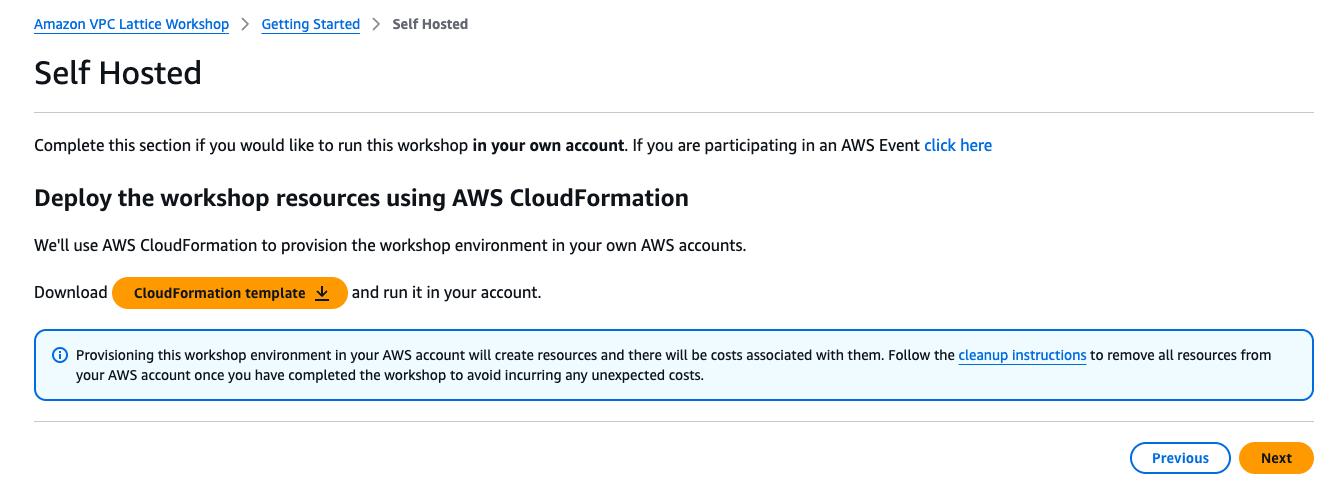This screenshot has height=496, width=1338.
Task: Click the "We'll use AWS CloudFormation" paragraph
Action: point(390,245)
